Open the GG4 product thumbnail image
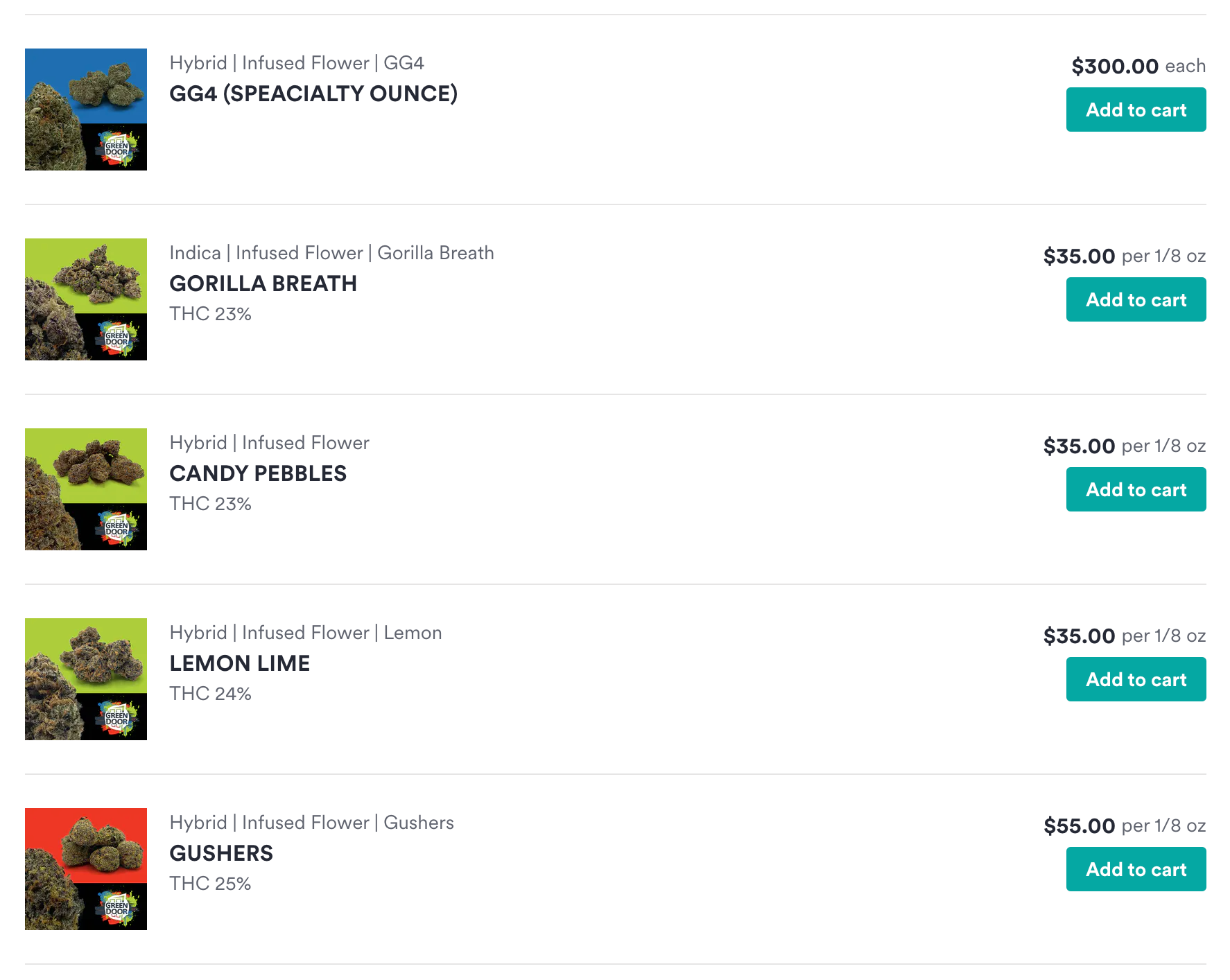The image size is (1230, 980). (86, 110)
